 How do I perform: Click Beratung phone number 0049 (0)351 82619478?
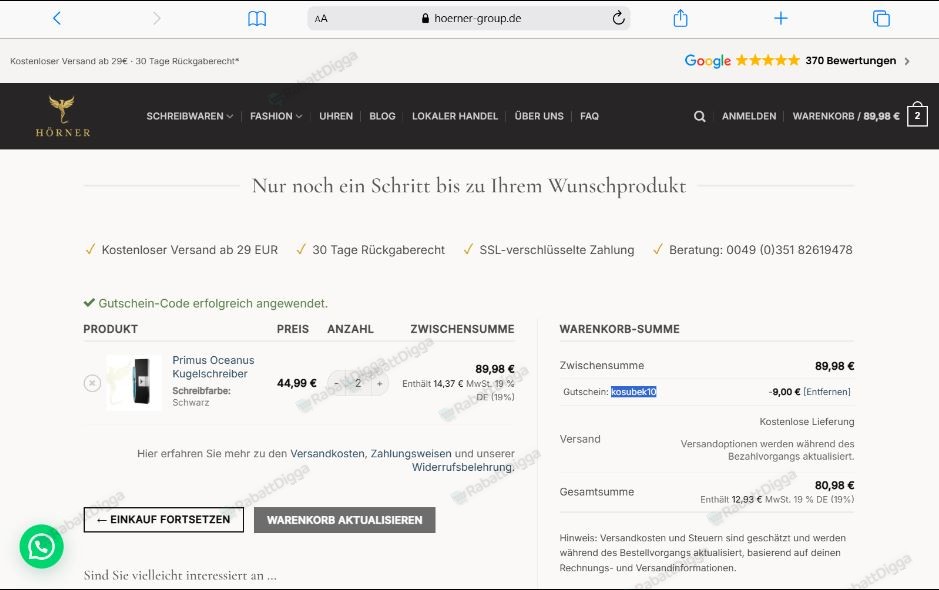pyautogui.click(x=789, y=250)
